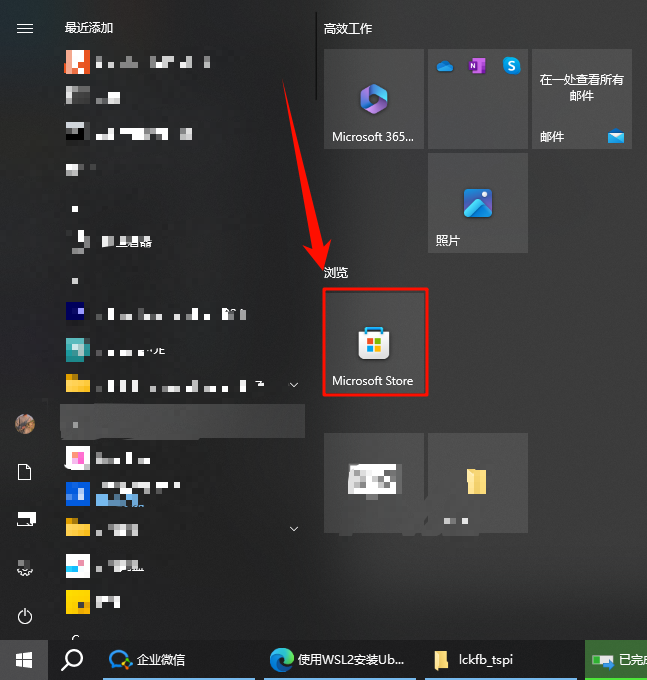Expand the Start menu hamburger button
Image resolution: width=647 pixels, height=680 pixels.
(25, 29)
